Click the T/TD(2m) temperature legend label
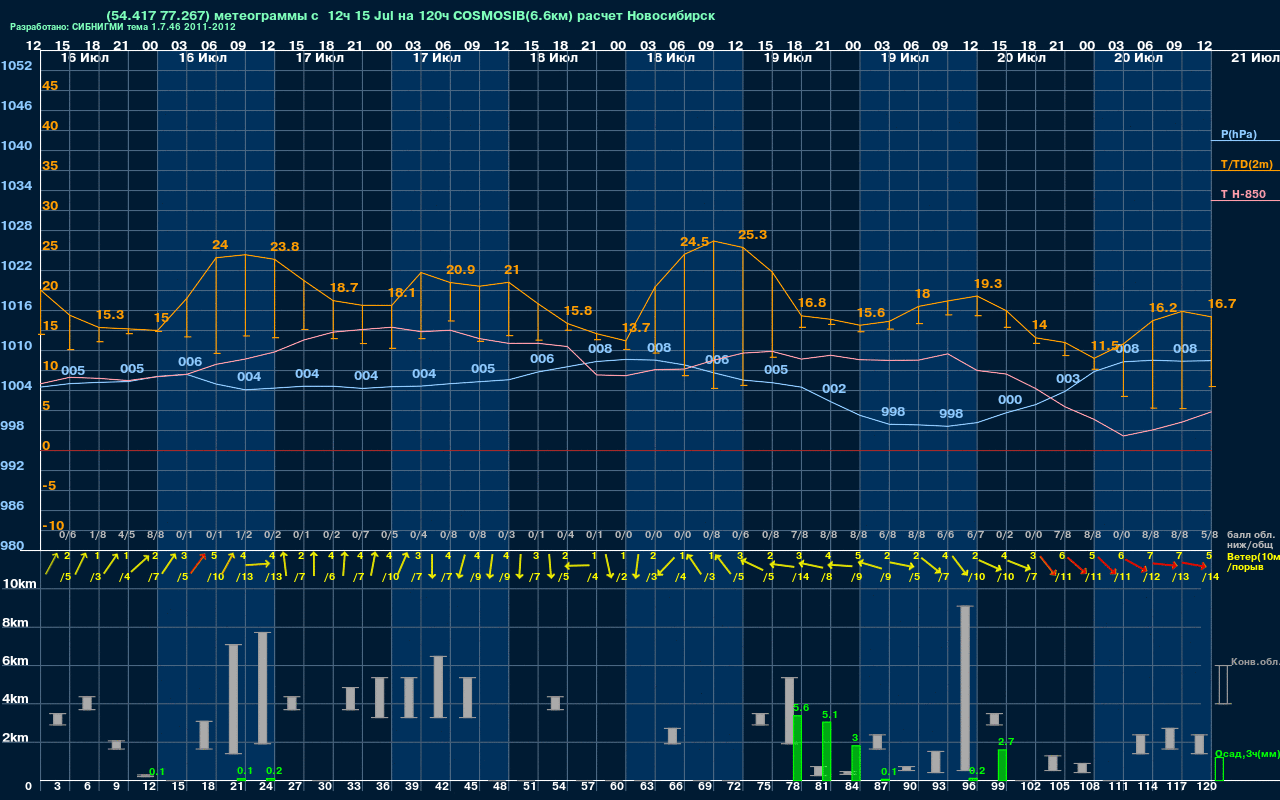 pos(1247,164)
